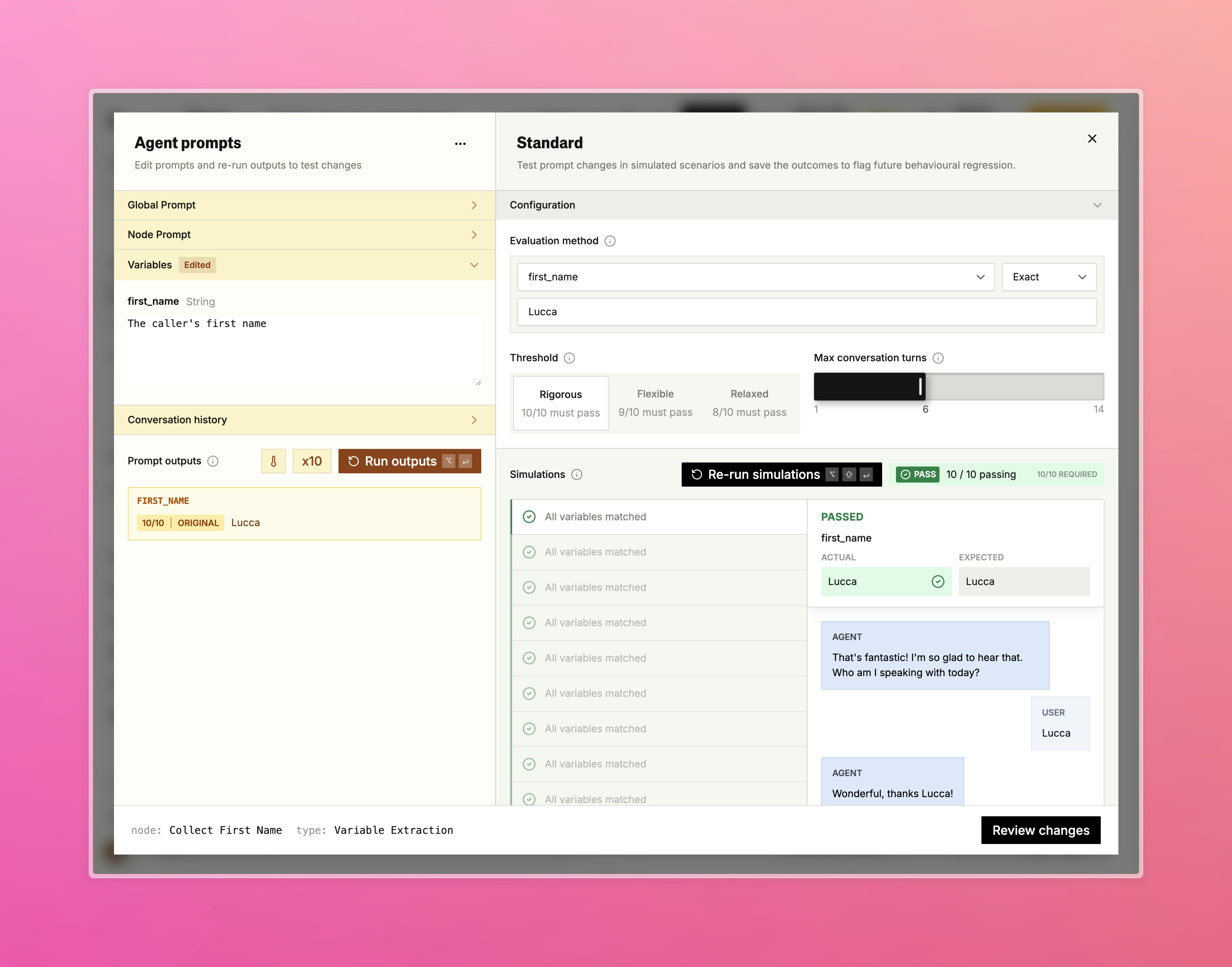Expand the Conversation history section
Image resolution: width=1232 pixels, height=967 pixels.
(x=304, y=420)
